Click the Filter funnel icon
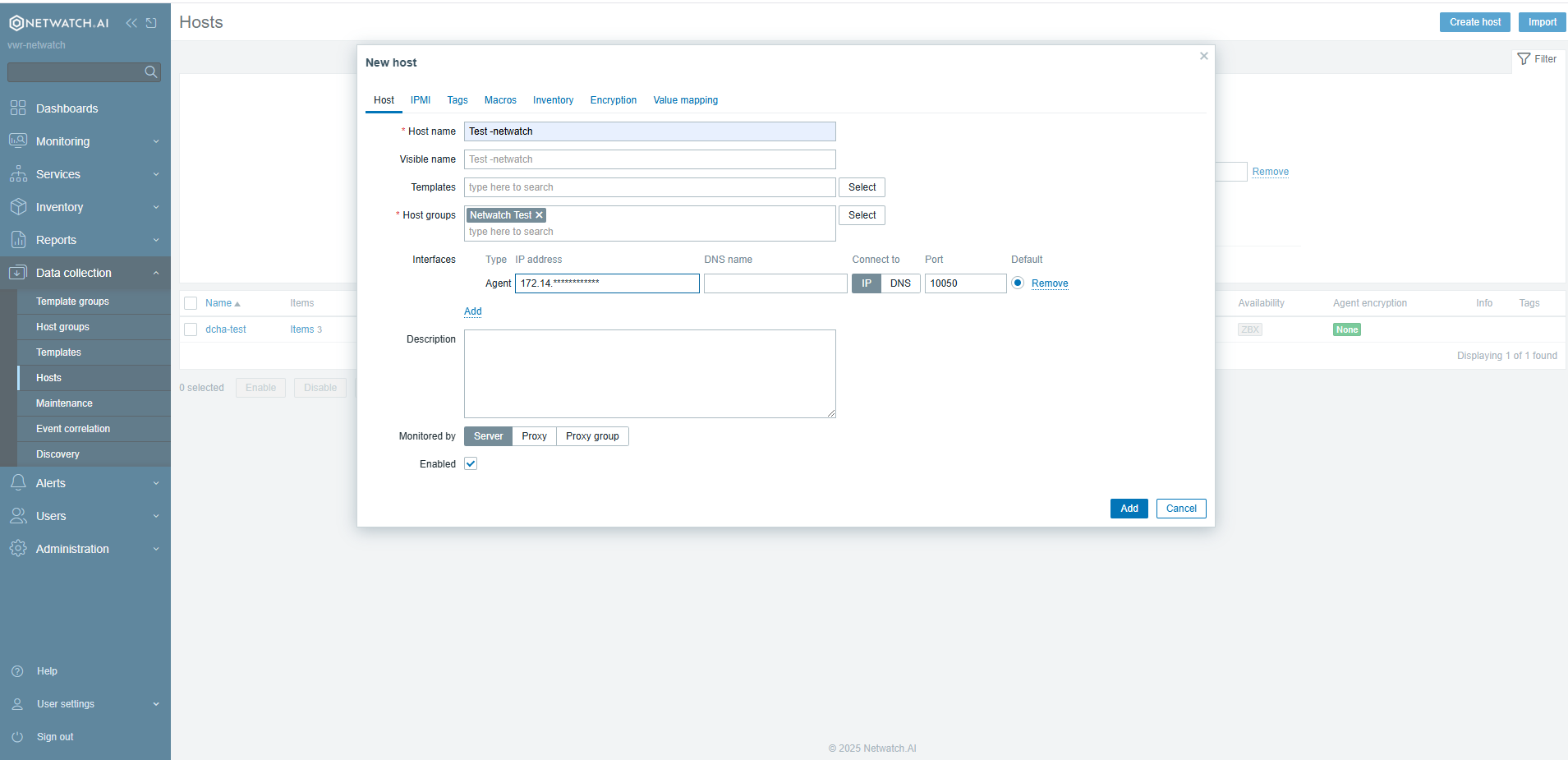The image size is (1568, 760). (x=1524, y=59)
